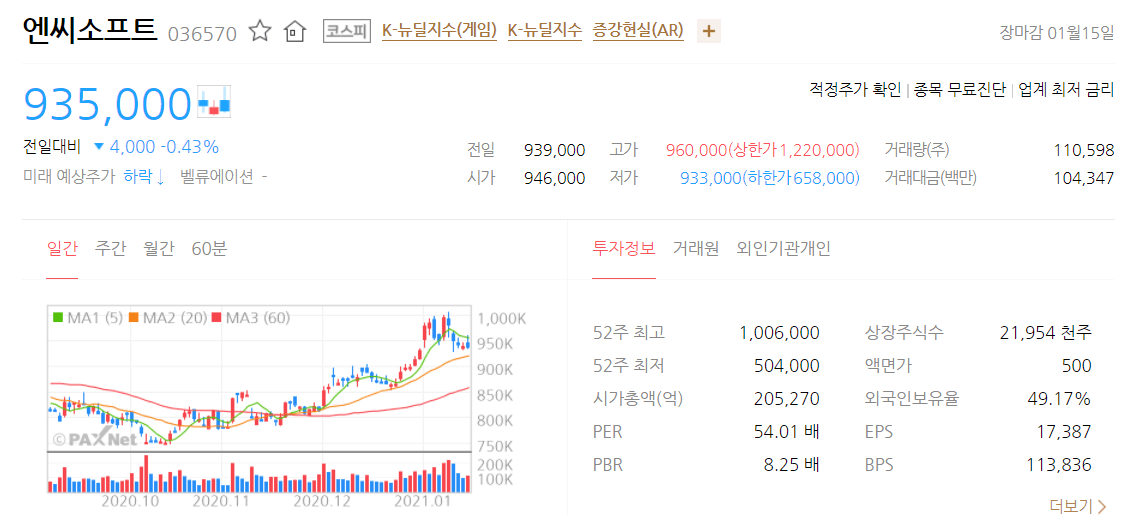Add stock to favorites with star icon
1124x530 pixels.
point(260,32)
